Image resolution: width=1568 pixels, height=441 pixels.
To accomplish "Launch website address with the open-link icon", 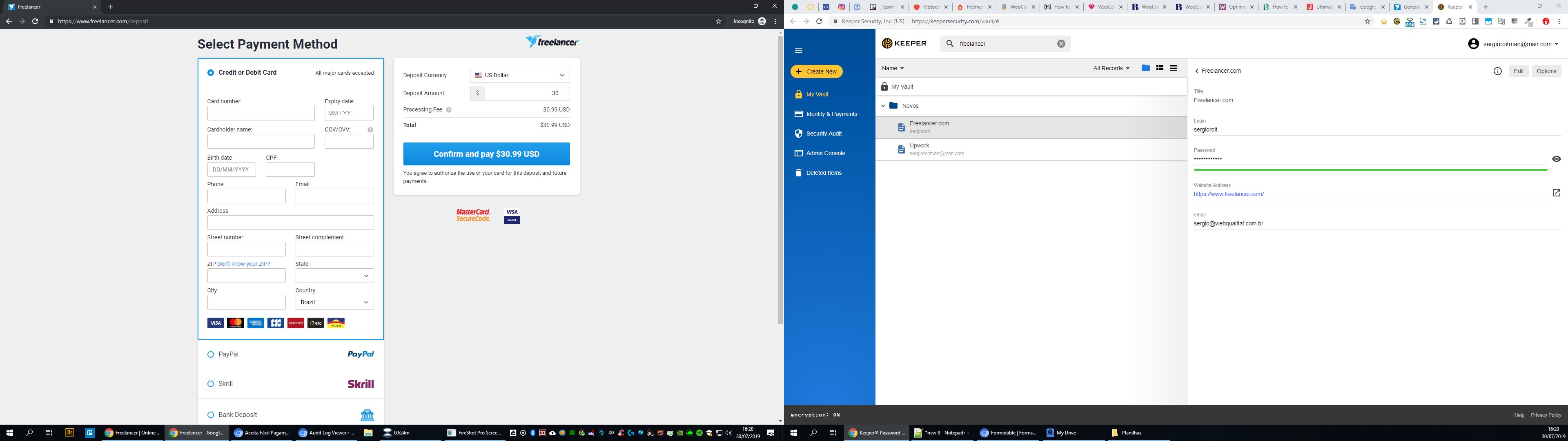I will tap(1557, 193).
